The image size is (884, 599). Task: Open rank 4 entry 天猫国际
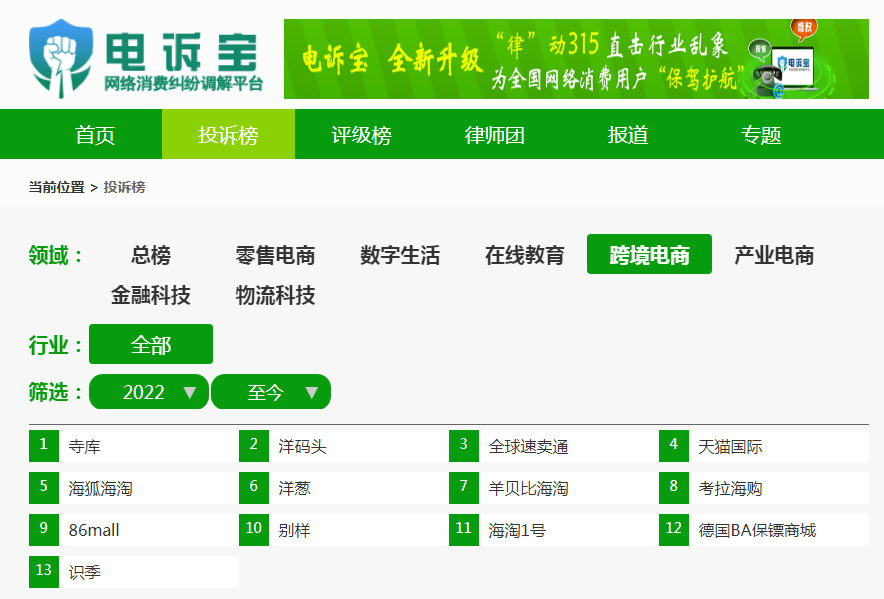(764, 446)
